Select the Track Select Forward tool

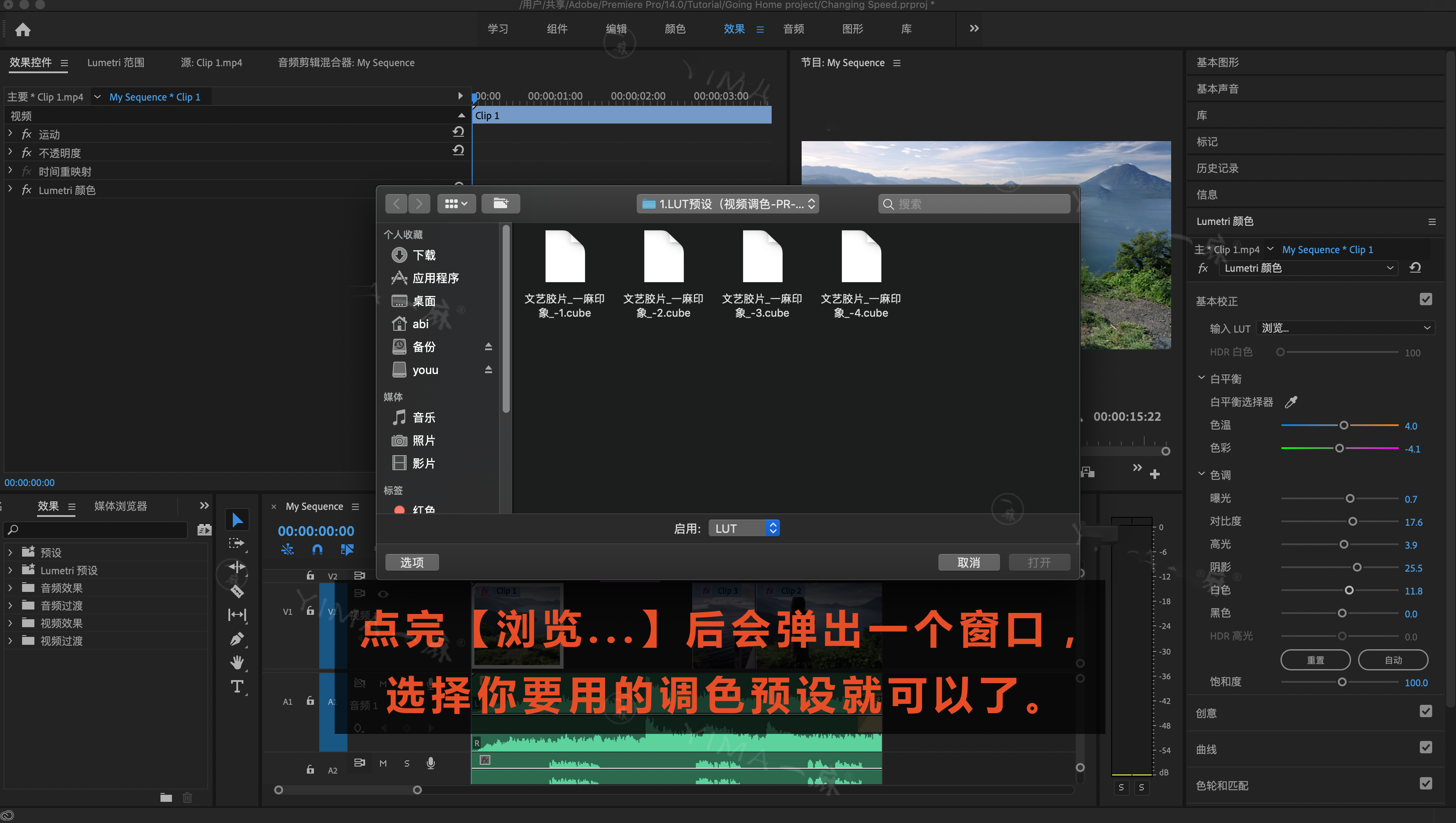pos(237,544)
